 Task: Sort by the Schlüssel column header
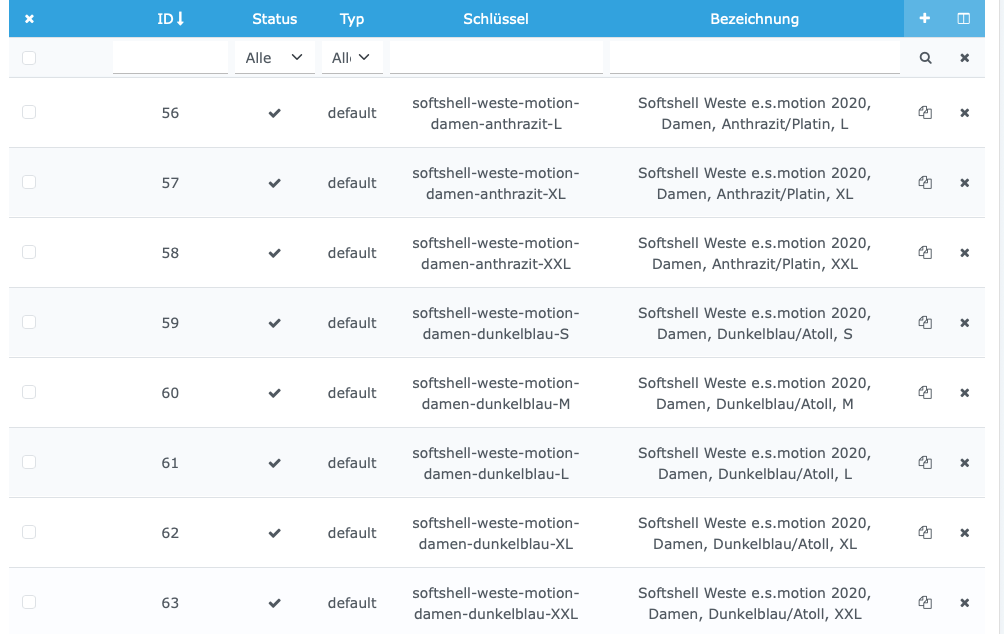click(x=496, y=19)
